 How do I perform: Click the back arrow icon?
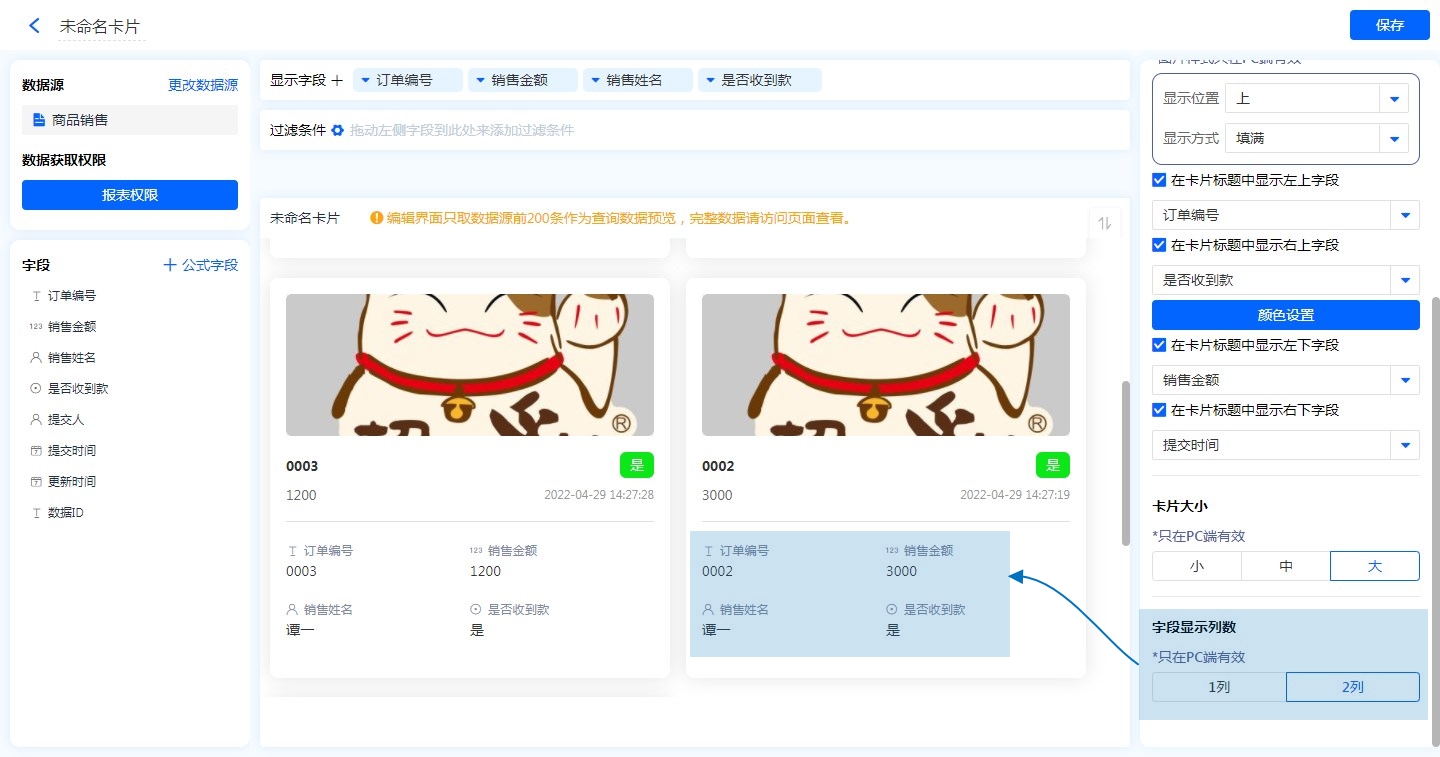pos(35,26)
